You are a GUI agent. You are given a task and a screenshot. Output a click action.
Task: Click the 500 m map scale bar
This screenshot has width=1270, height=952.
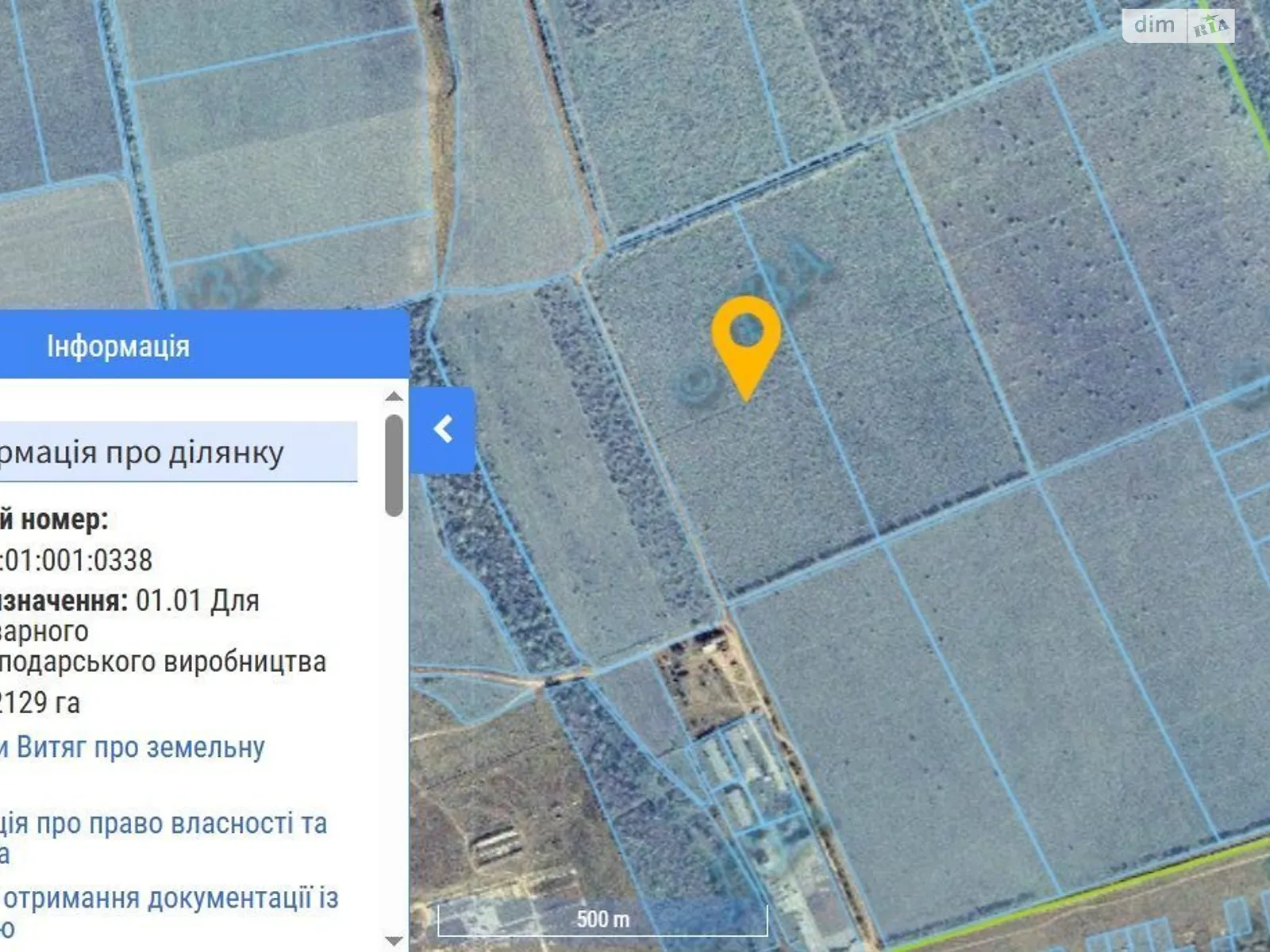point(602,920)
